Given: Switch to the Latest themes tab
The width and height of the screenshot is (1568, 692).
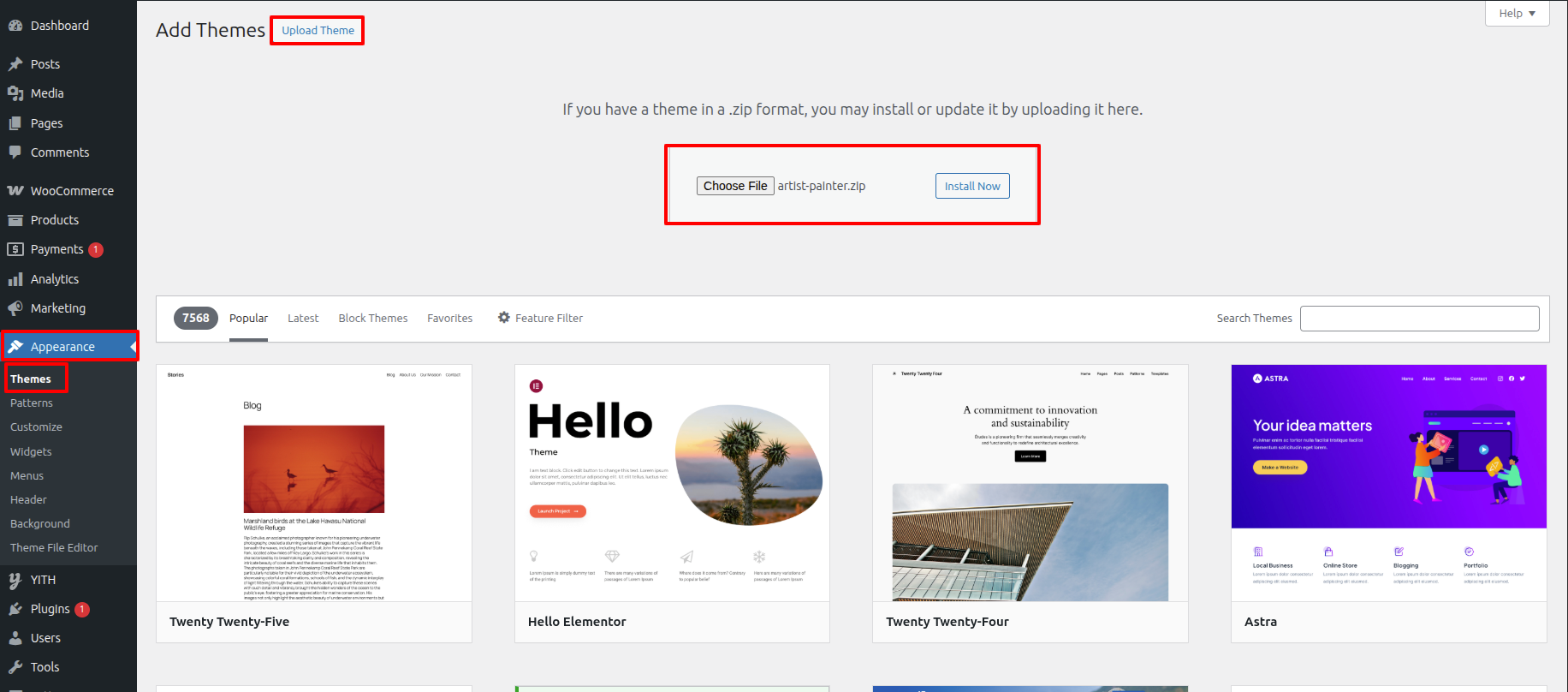Looking at the screenshot, I should (x=303, y=318).
